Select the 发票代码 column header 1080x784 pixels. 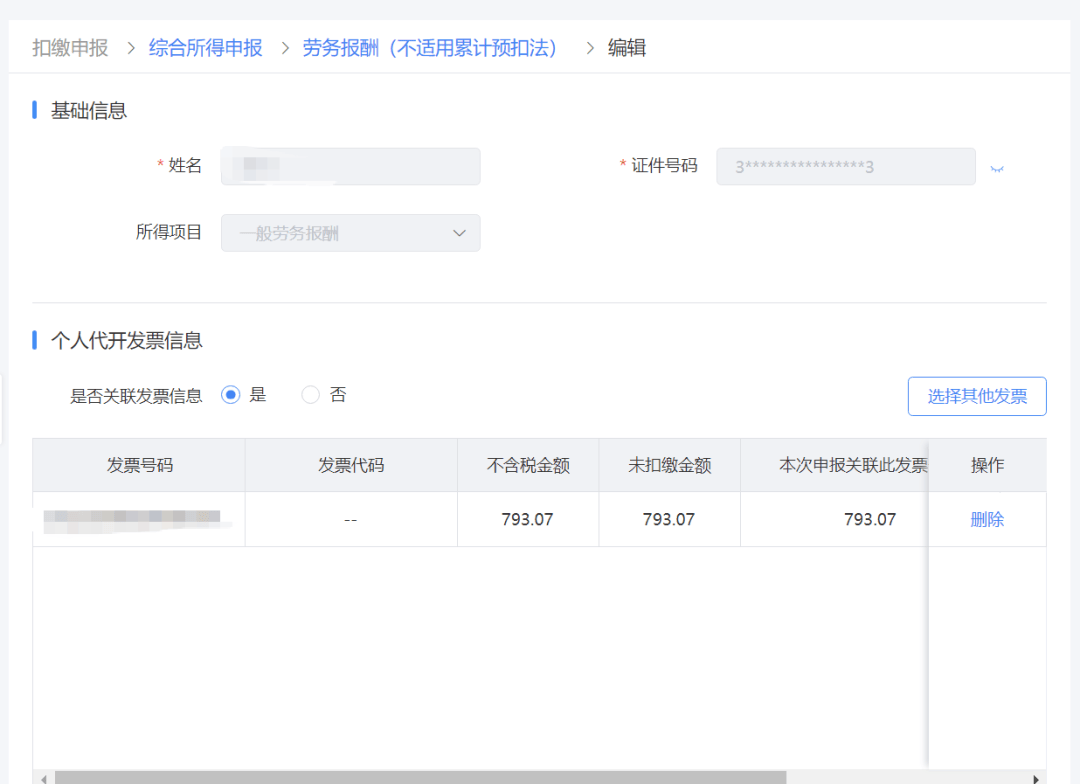351,465
